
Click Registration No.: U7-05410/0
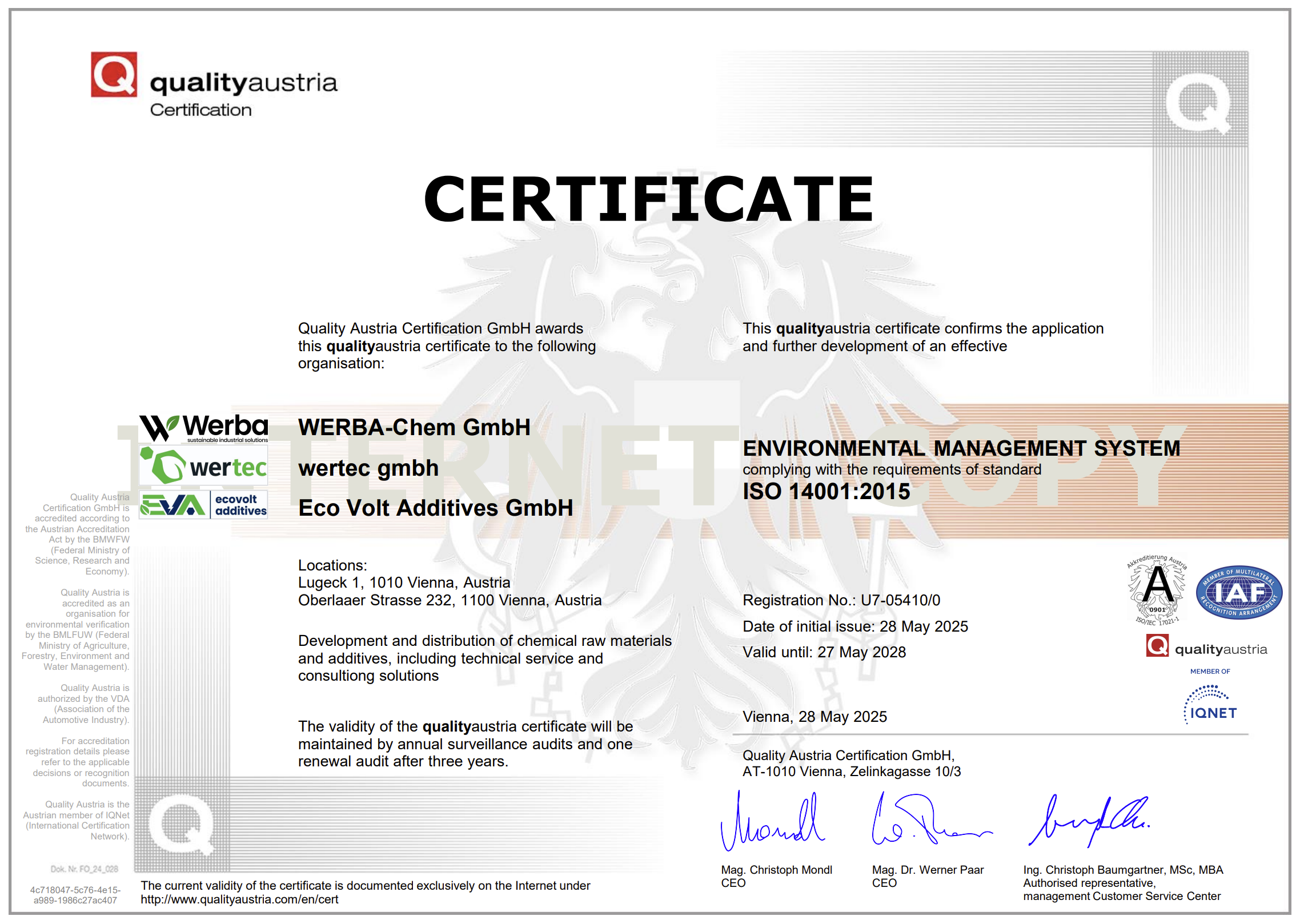(x=841, y=600)
